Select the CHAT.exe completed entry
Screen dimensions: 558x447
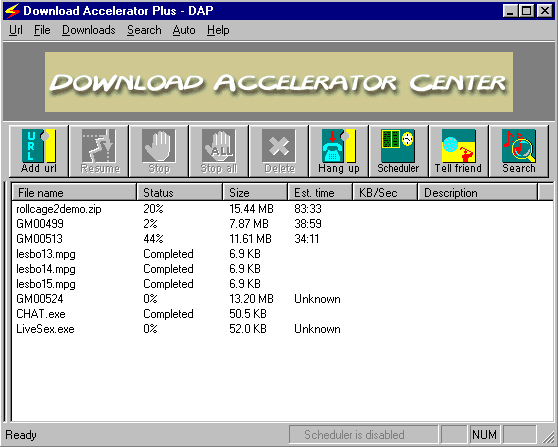(x=282, y=314)
